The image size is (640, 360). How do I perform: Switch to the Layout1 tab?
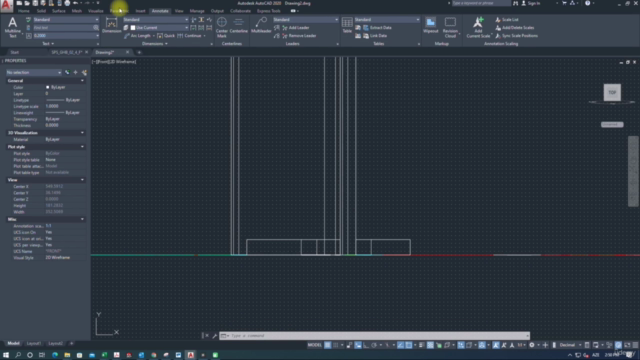click(34, 343)
